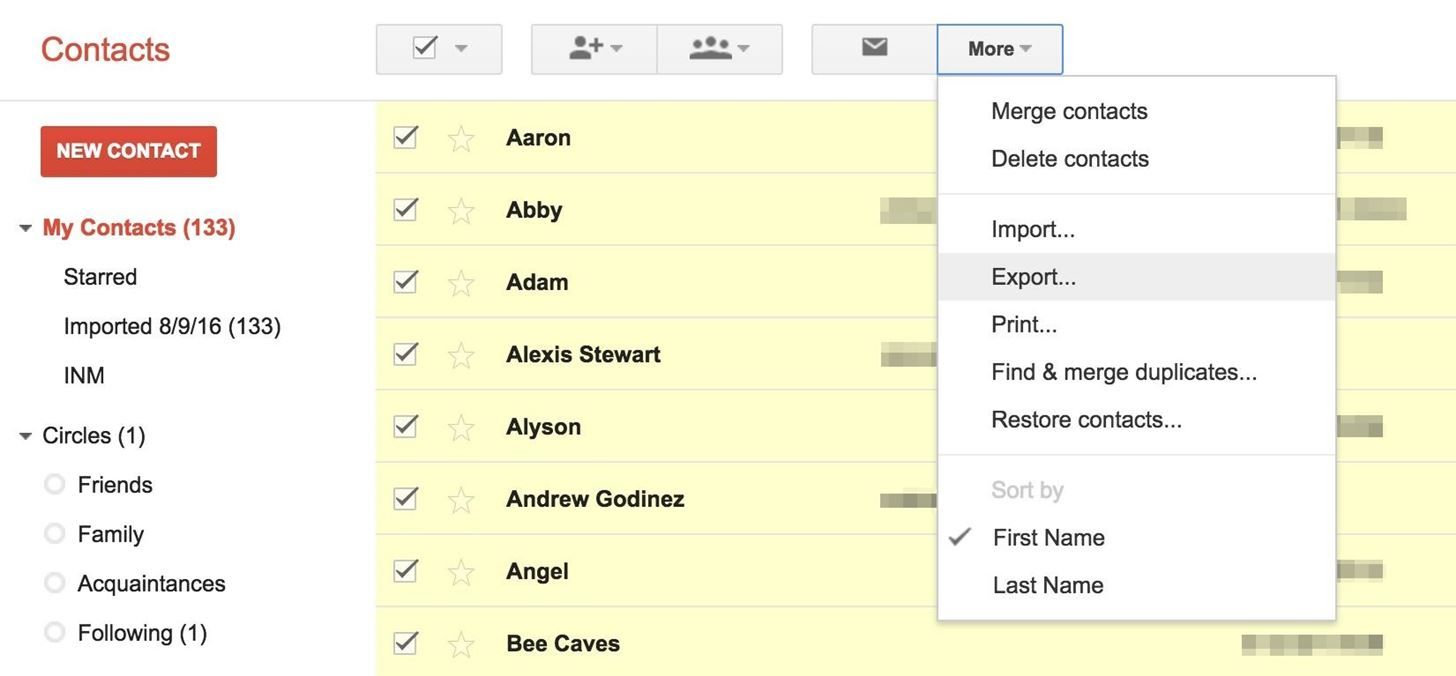This screenshot has height=676, width=1456.
Task: Open the groups icon dropdown
Action: click(719, 49)
